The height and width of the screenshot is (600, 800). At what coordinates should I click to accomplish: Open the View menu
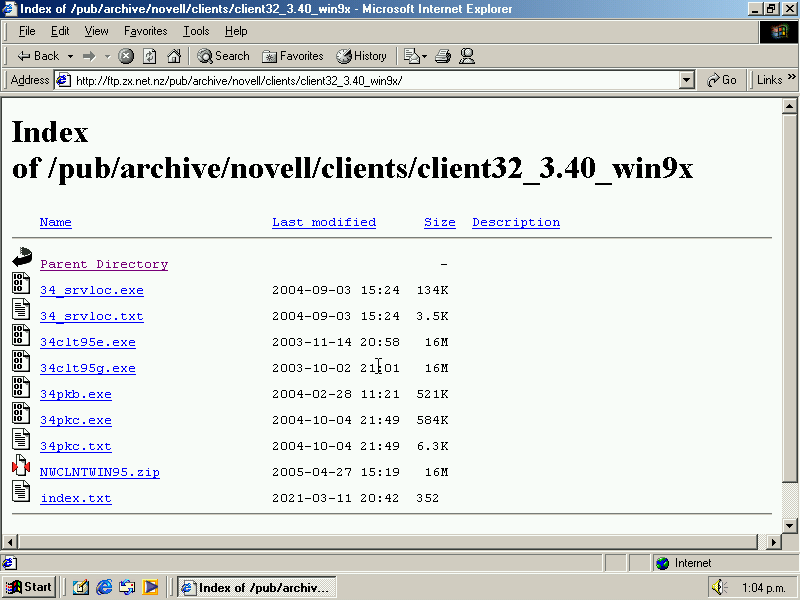[96, 31]
